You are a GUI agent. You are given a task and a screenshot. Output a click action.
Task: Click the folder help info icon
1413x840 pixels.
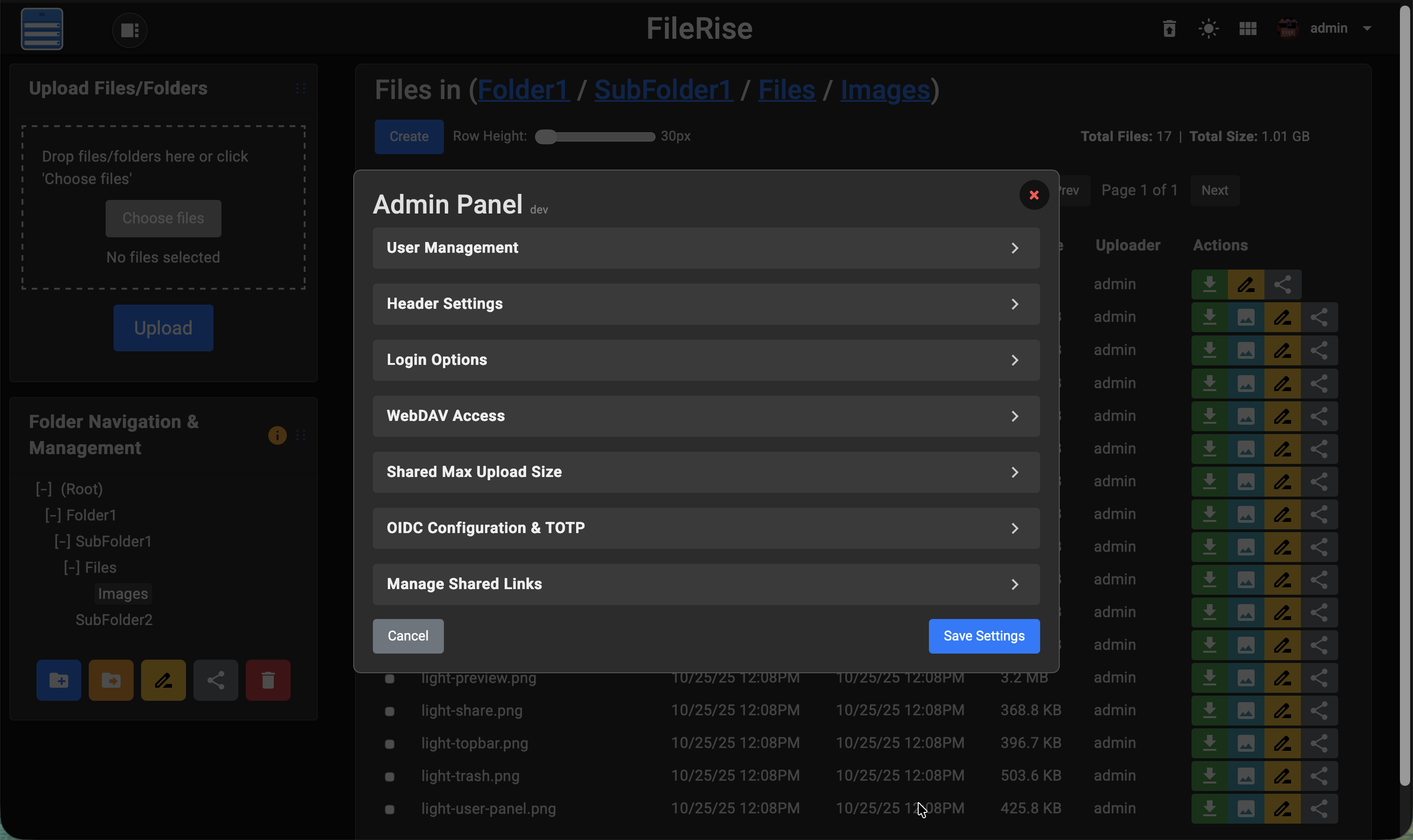pyautogui.click(x=277, y=435)
